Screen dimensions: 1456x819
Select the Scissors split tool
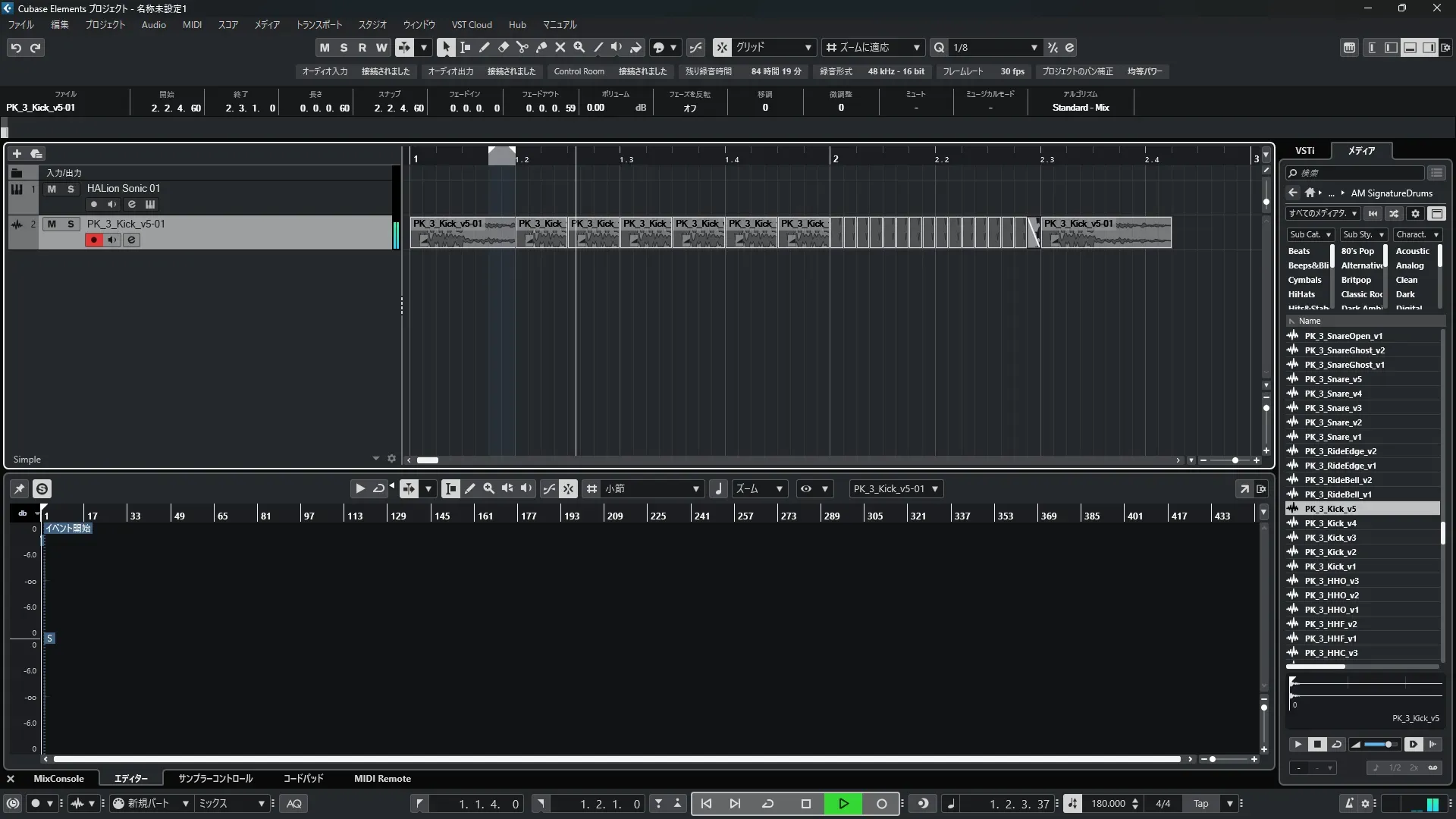[522, 47]
